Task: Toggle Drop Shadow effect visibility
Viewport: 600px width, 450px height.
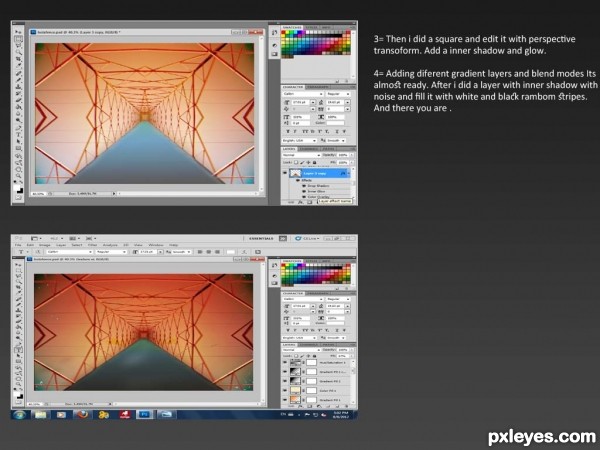Action: click(304, 186)
